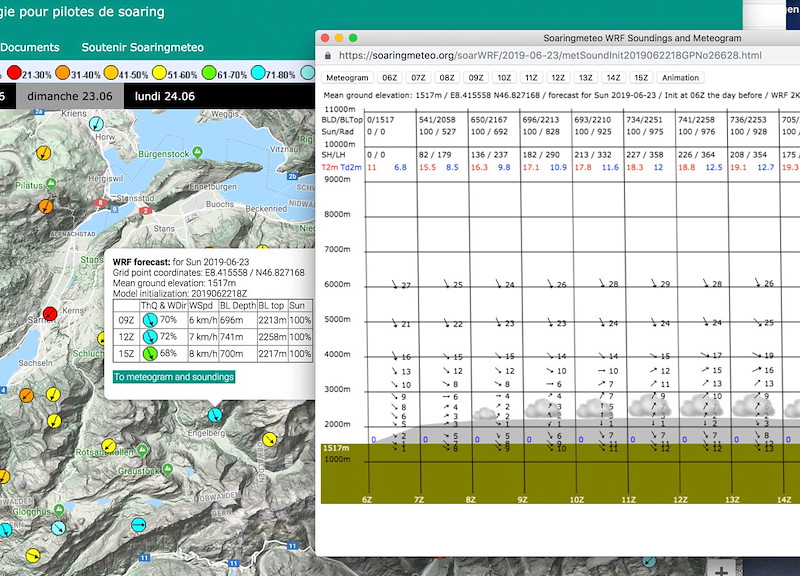The width and height of the screenshot is (800, 576).
Task: Select the 10Z sounding button
Action: [x=504, y=78]
